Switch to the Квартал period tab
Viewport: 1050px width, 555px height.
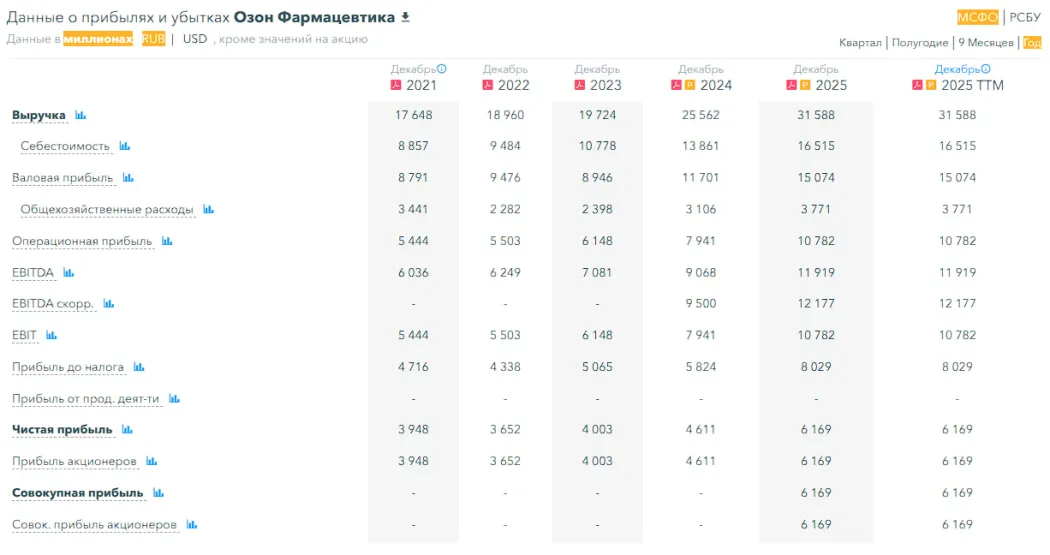pos(860,43)
